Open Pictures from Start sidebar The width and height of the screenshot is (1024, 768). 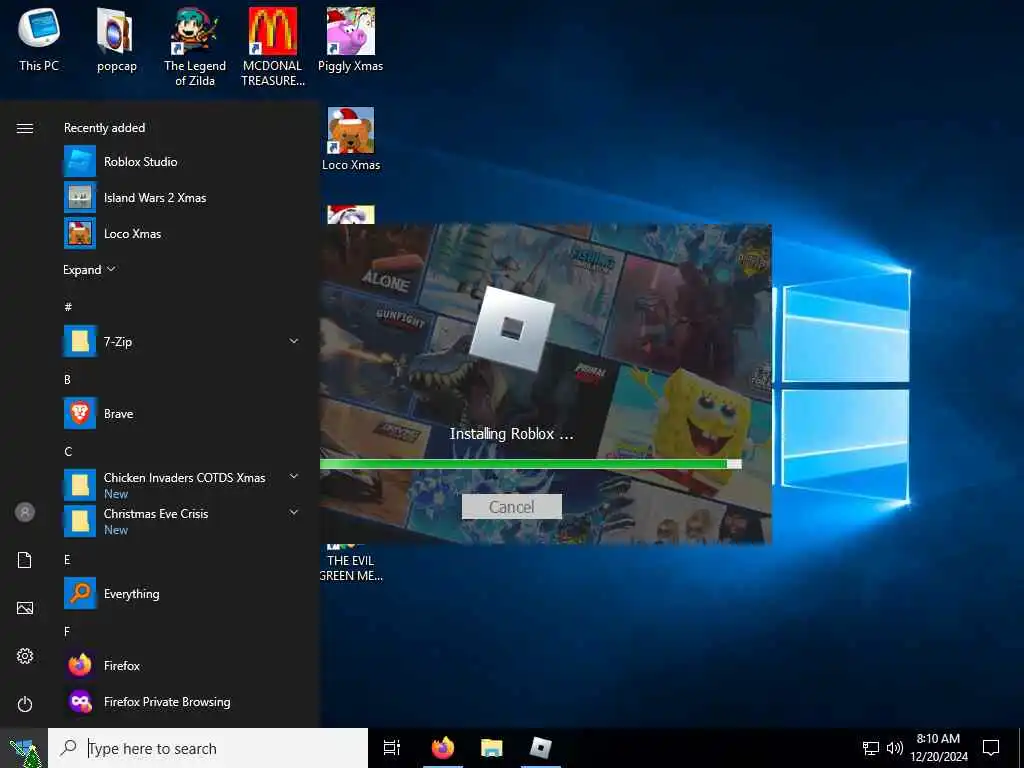pyautogui.click(x=25, y=608)
